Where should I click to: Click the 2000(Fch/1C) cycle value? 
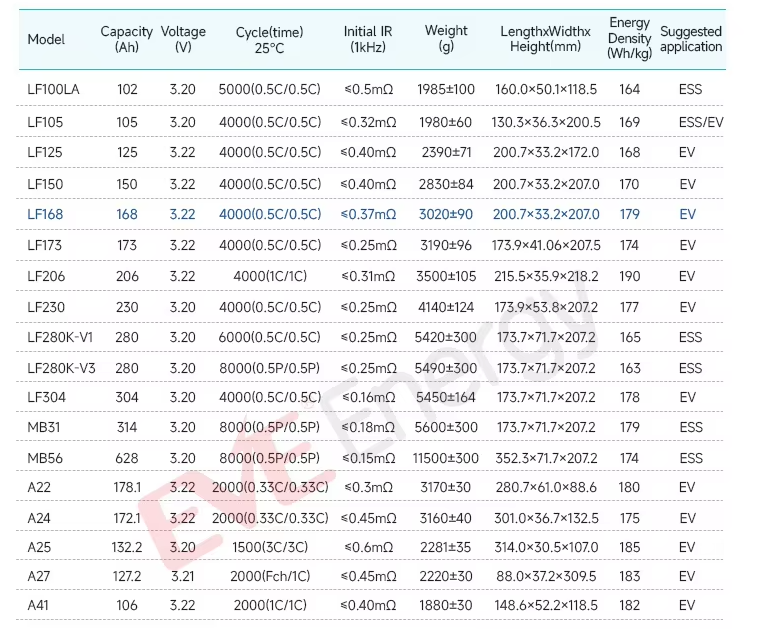point(270,576)
